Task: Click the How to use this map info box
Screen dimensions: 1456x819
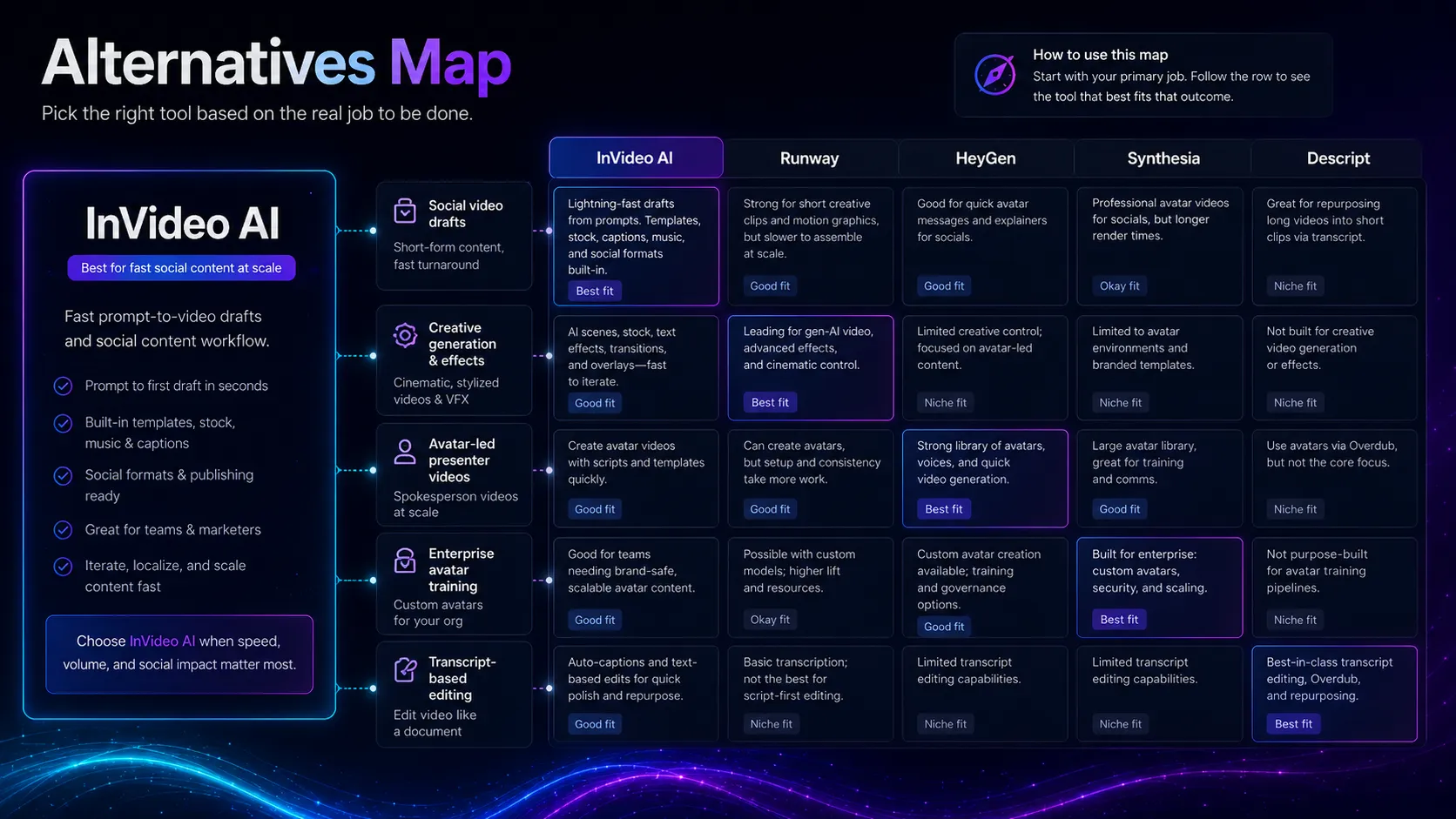Action: (x=1143, y=76)
